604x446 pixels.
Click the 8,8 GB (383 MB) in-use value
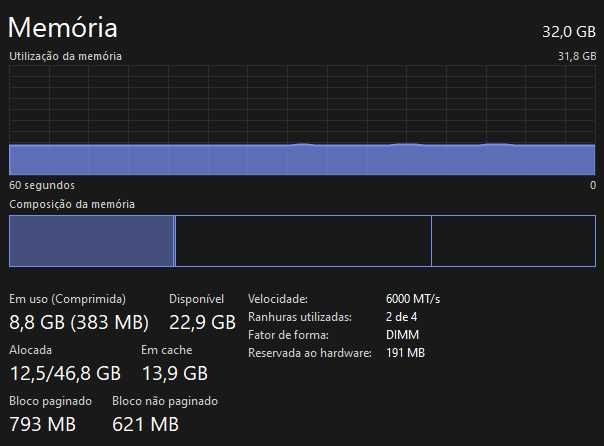78,322
